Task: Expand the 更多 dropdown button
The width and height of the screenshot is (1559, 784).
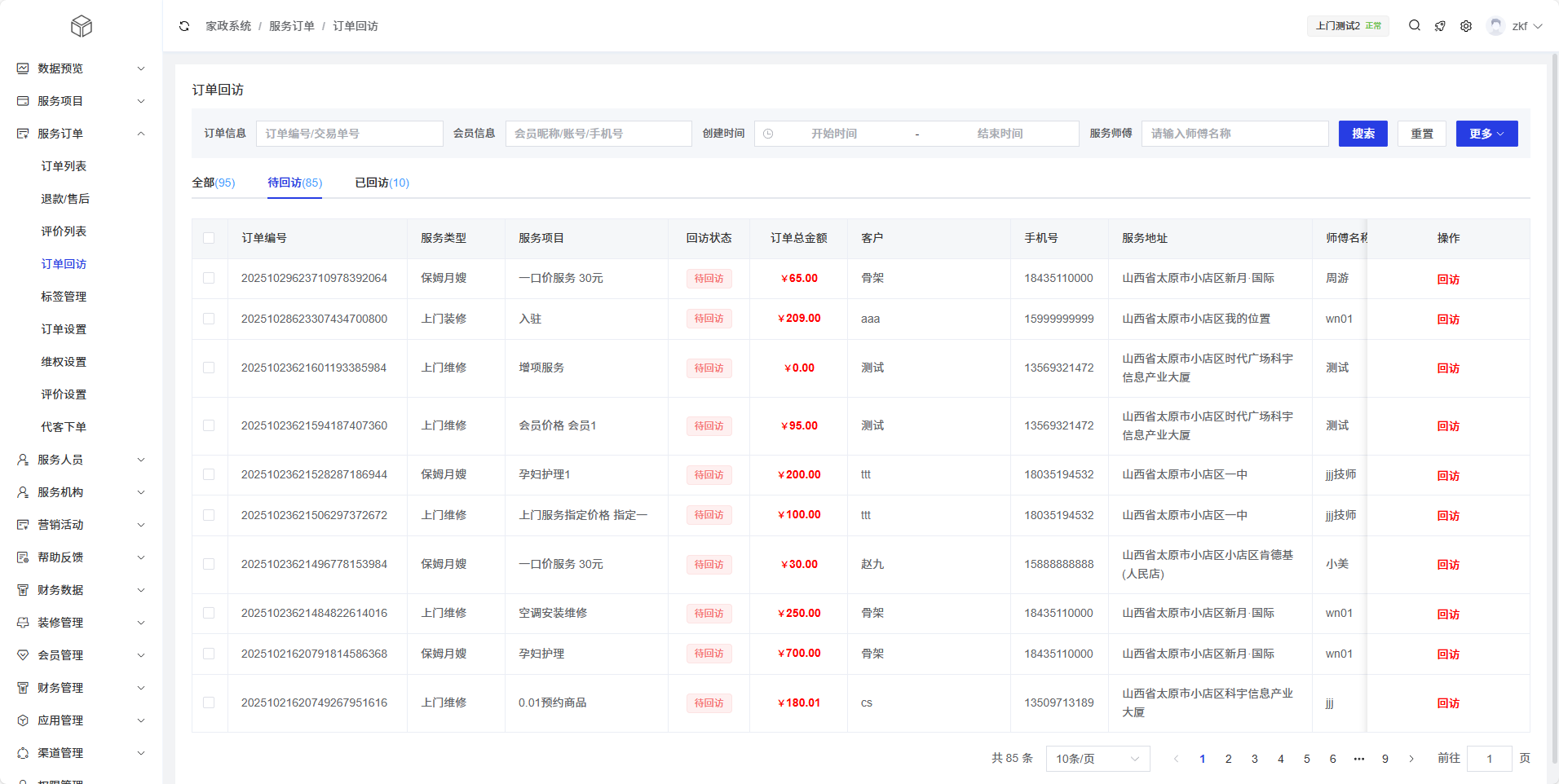Action: click(1486, 134)
